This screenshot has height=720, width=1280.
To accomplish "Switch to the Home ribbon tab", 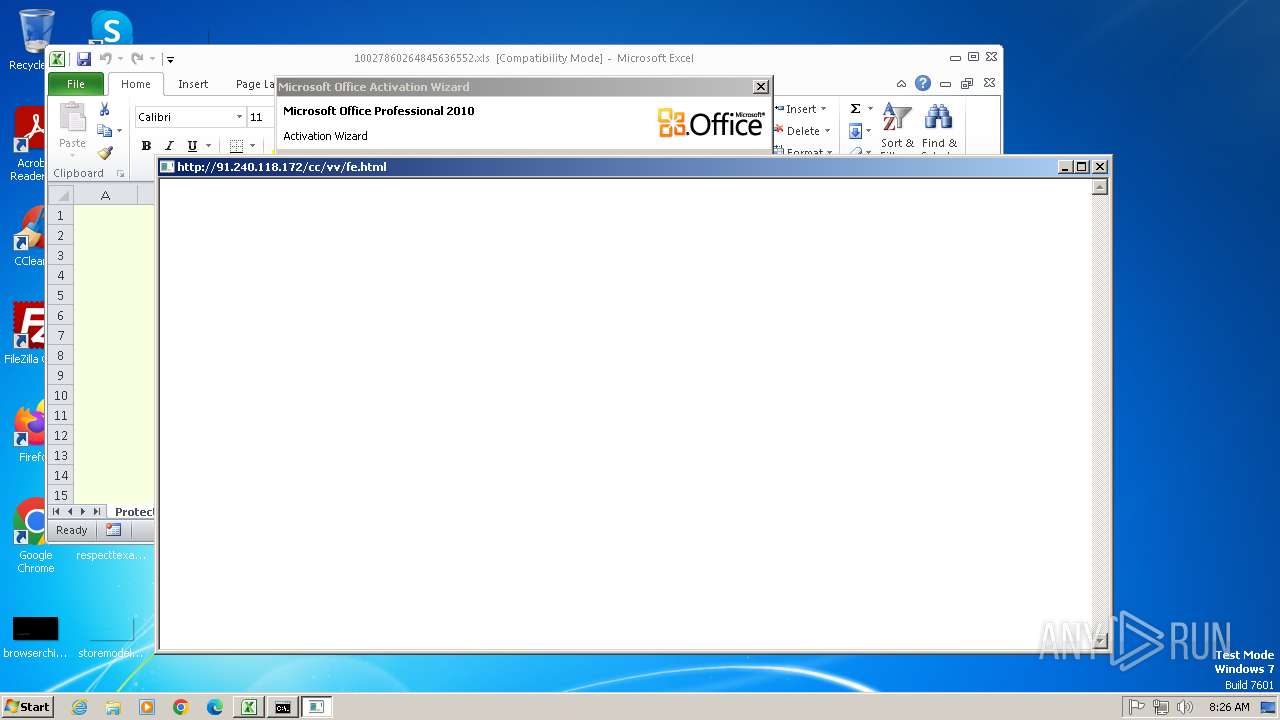I will [x=136, y=84].
